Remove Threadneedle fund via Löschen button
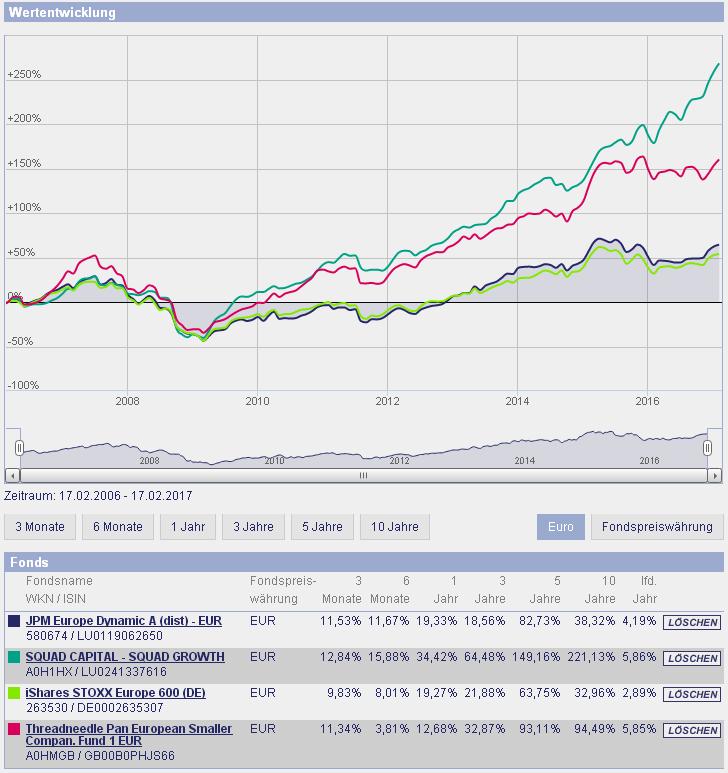This screenshot has width=728, height=773. point(691,730)
